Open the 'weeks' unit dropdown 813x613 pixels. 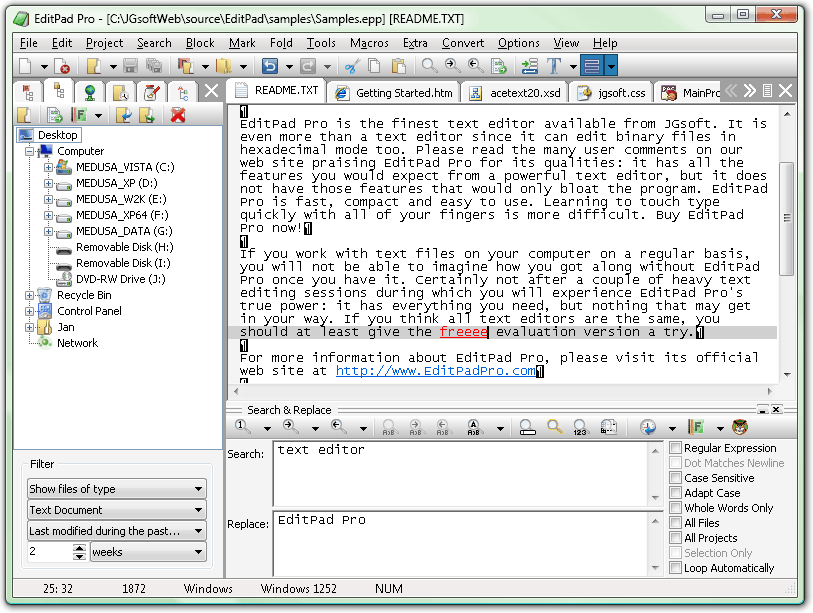pos(148,552)
